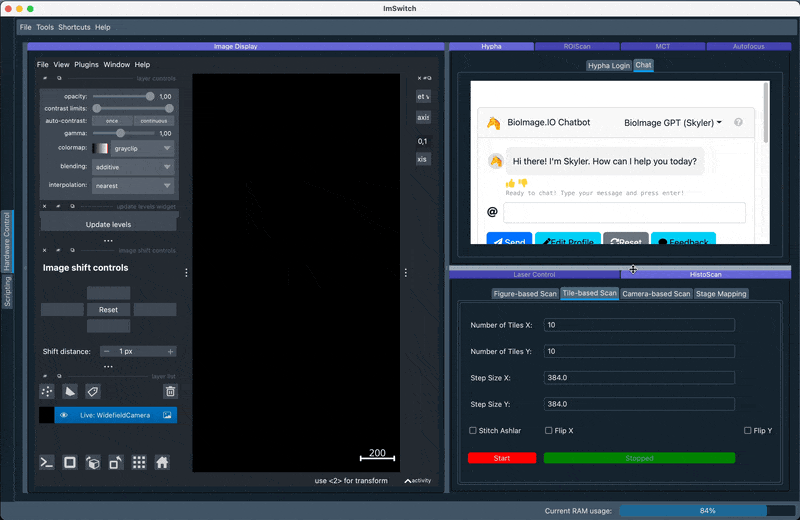Viewport: 800px width, 520px height.
Task: Create a new labels layer
Action: 93,391
